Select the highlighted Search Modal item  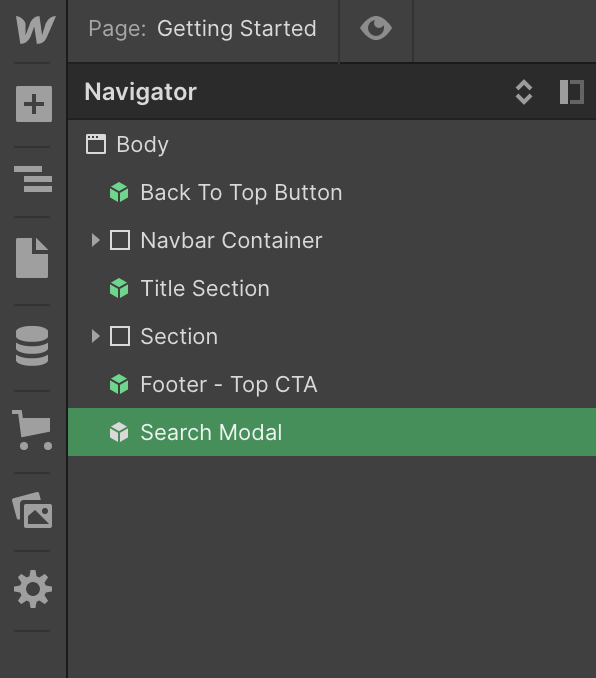pos(332,432)
